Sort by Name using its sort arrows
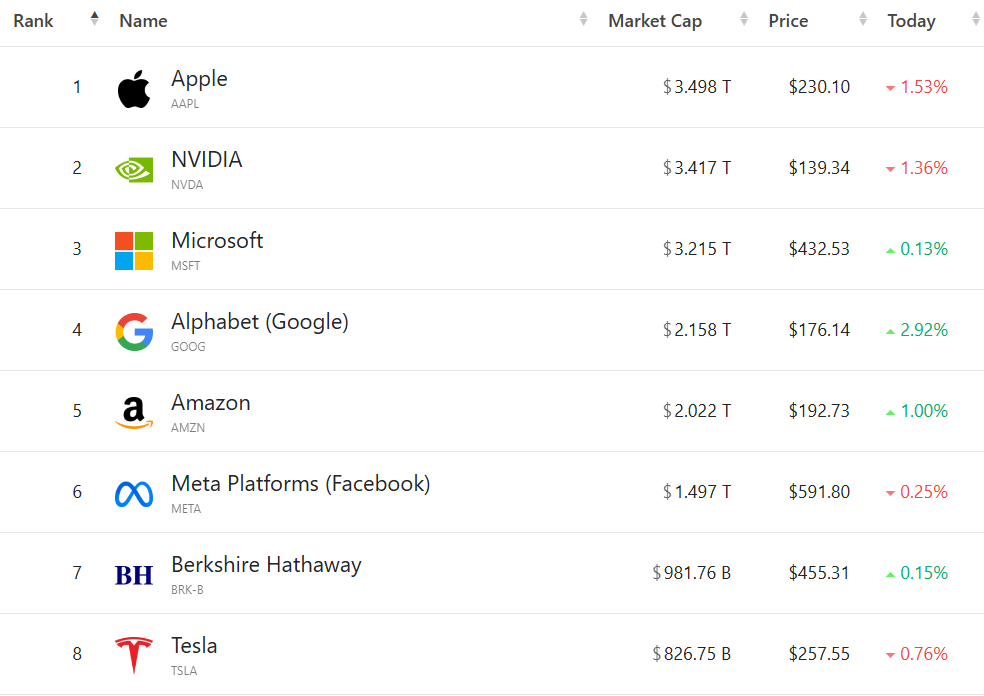Screen dimensions: 984x696 [x=584, y=19]
